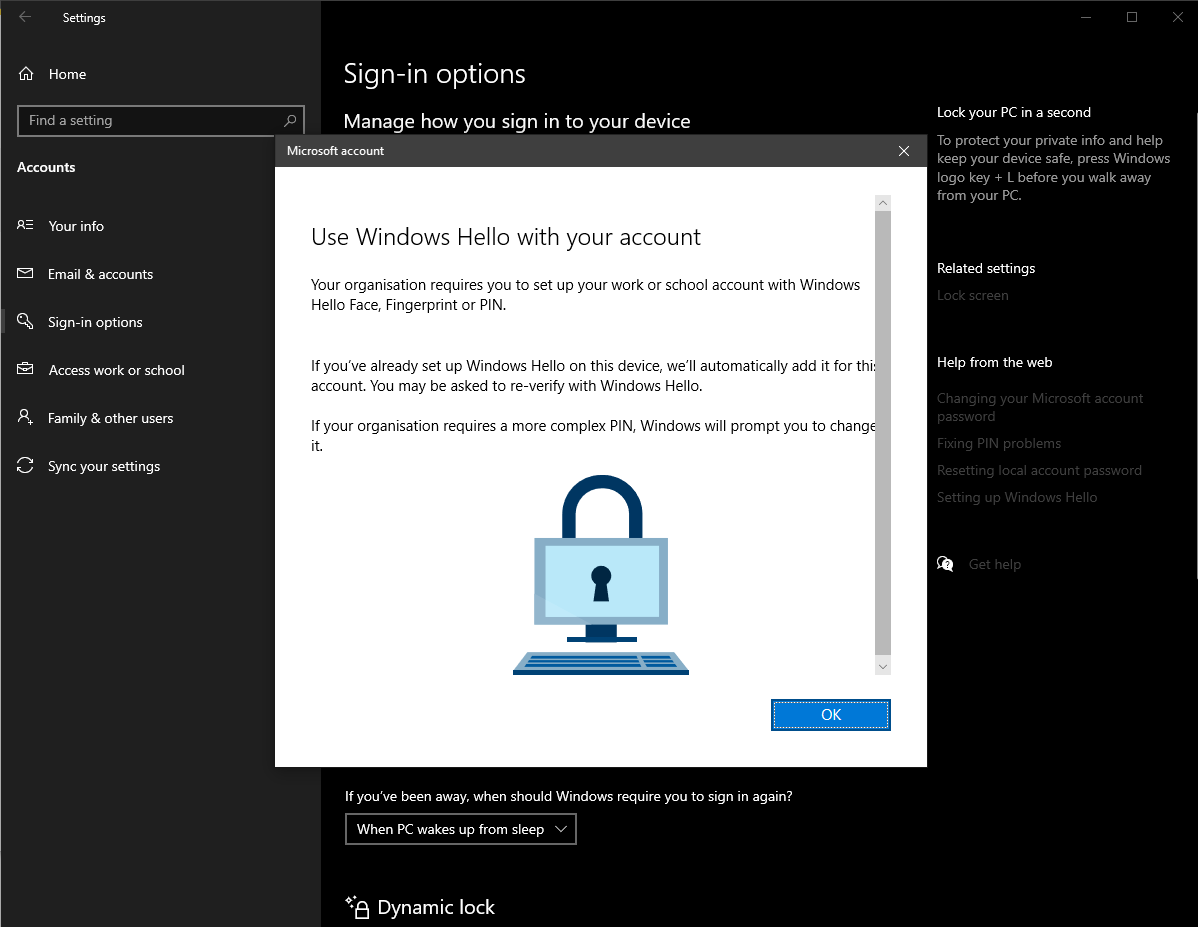Image resolution: width=1198 pixels, height=927 pixels.
Task: Click the Family & other users people icon
Action: (24, 417)
